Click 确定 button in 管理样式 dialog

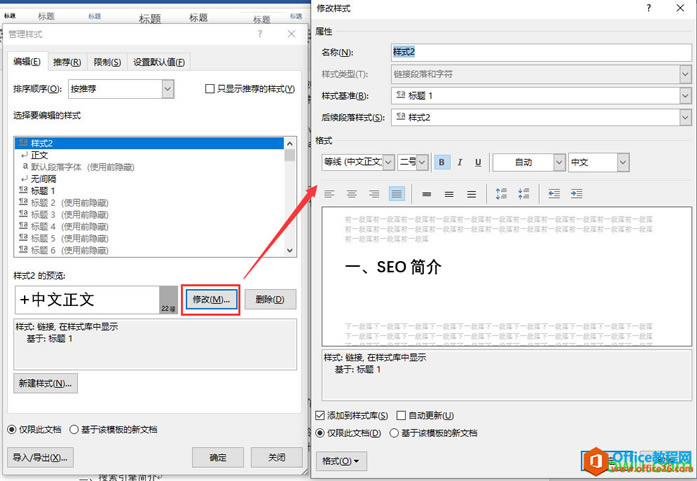218,457
